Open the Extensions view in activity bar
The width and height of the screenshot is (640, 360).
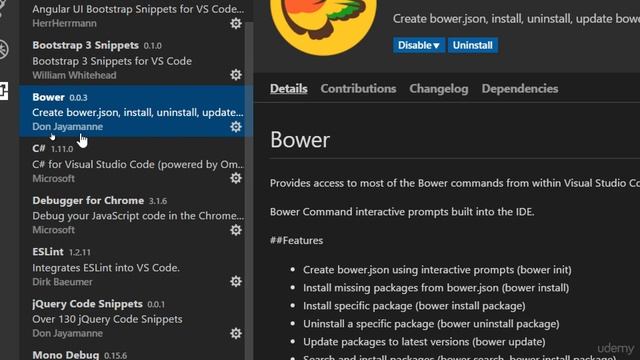coord(3,90)
